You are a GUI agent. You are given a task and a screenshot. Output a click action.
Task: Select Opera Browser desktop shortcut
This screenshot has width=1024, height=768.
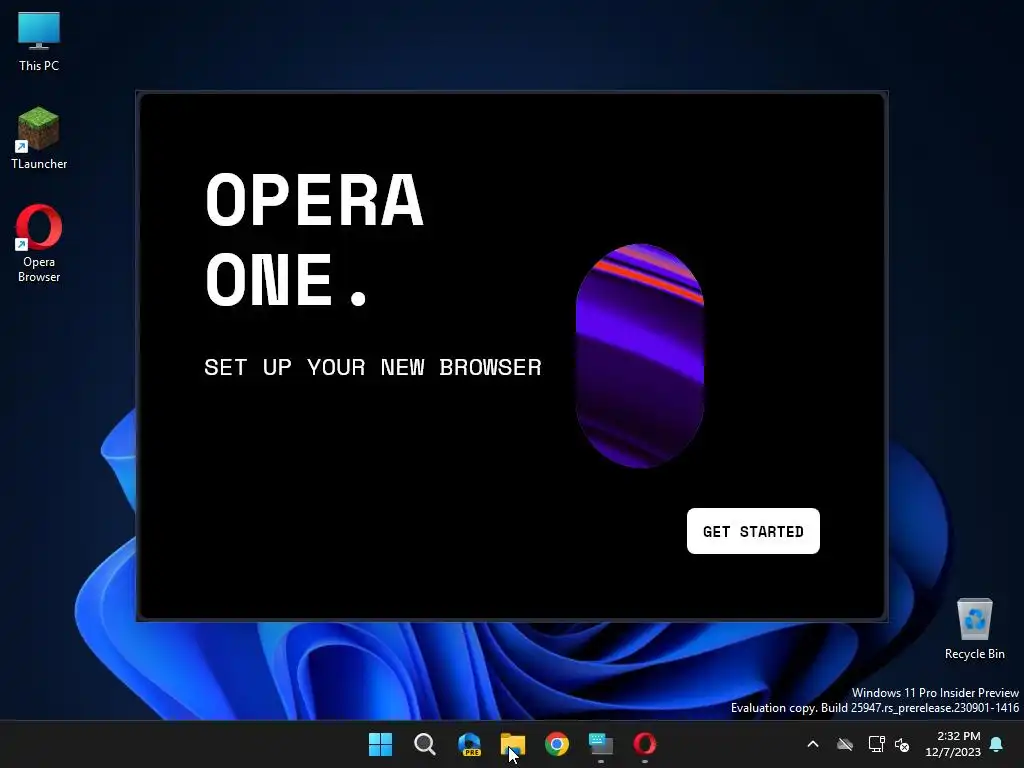point(39,244)
